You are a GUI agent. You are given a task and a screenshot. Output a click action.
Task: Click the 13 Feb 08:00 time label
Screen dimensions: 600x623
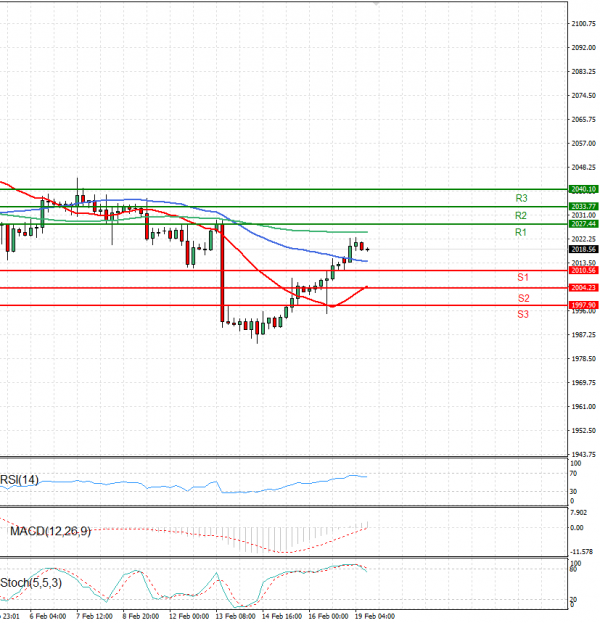(x=235, y=616)
